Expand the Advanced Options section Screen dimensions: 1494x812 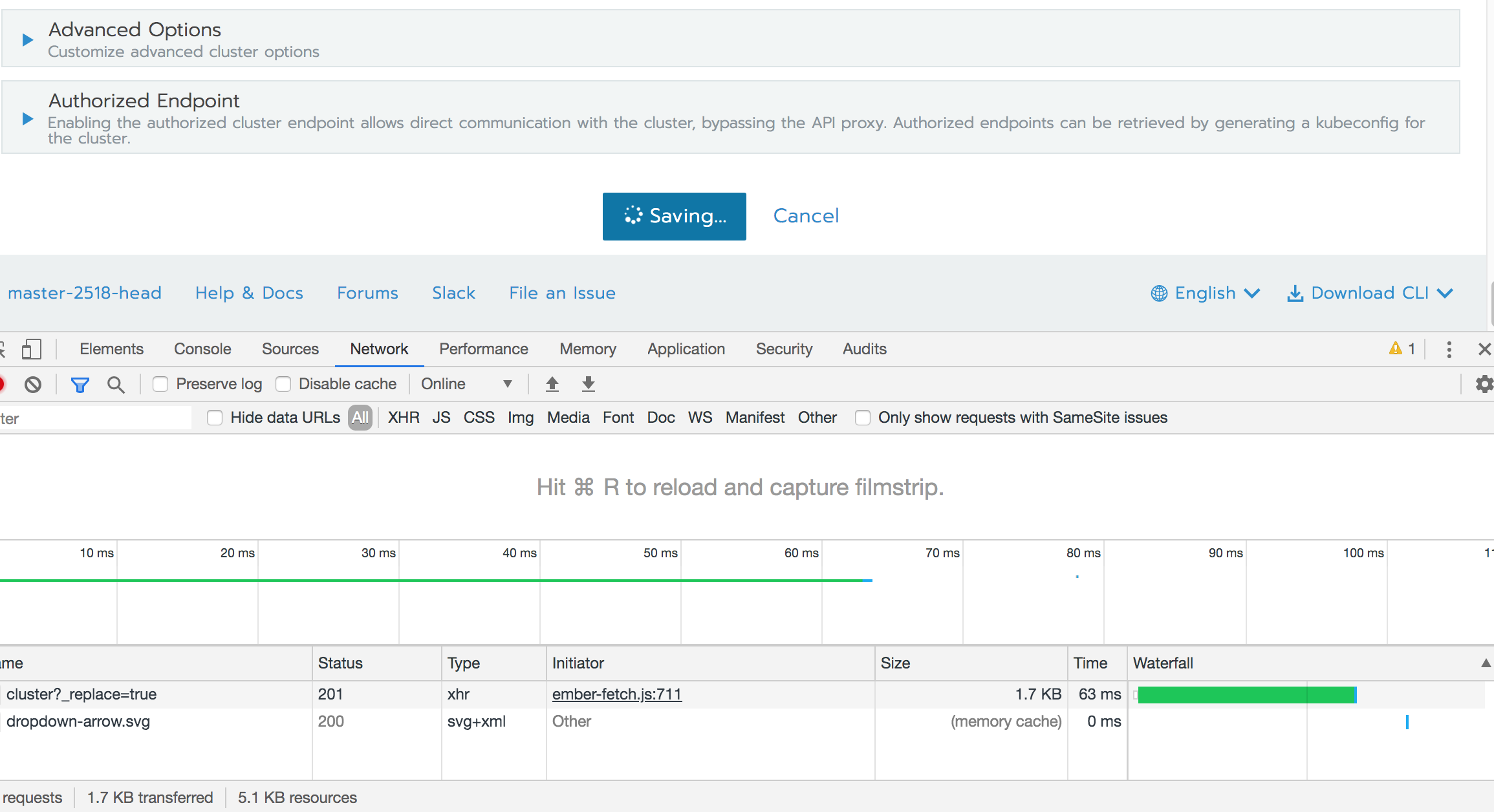pos(28,40)
